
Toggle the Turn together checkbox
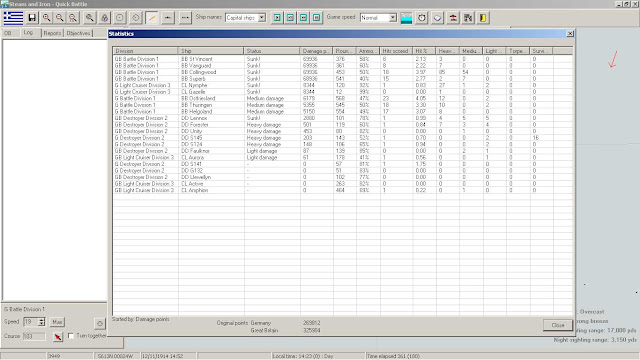71,336
